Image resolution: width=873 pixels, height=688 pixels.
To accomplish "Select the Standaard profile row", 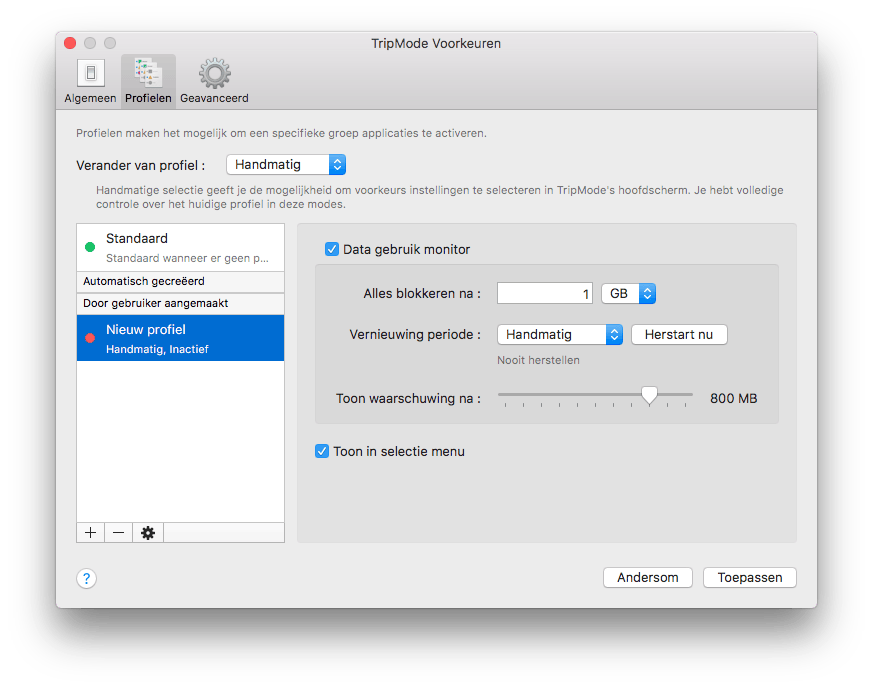I will coord(180,247).
